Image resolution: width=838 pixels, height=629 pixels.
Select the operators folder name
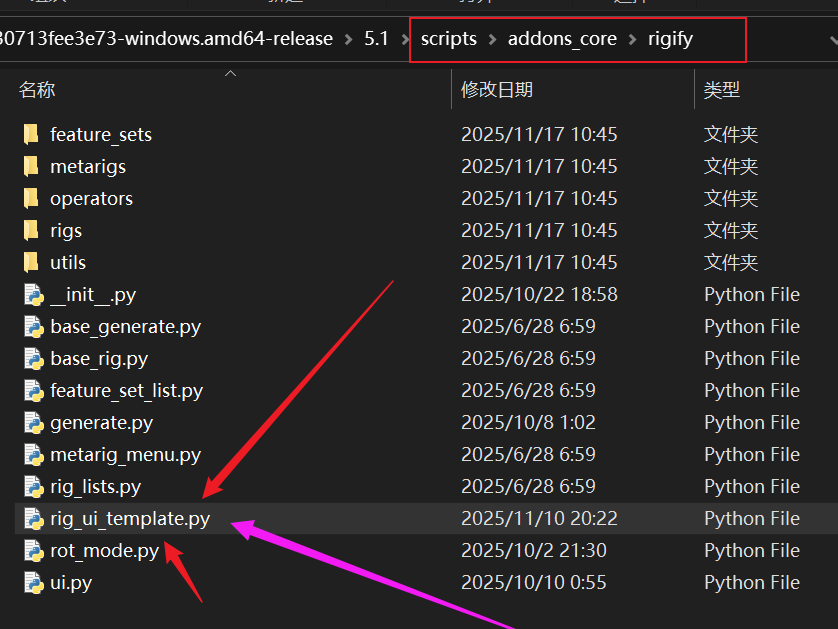point(91,199)
